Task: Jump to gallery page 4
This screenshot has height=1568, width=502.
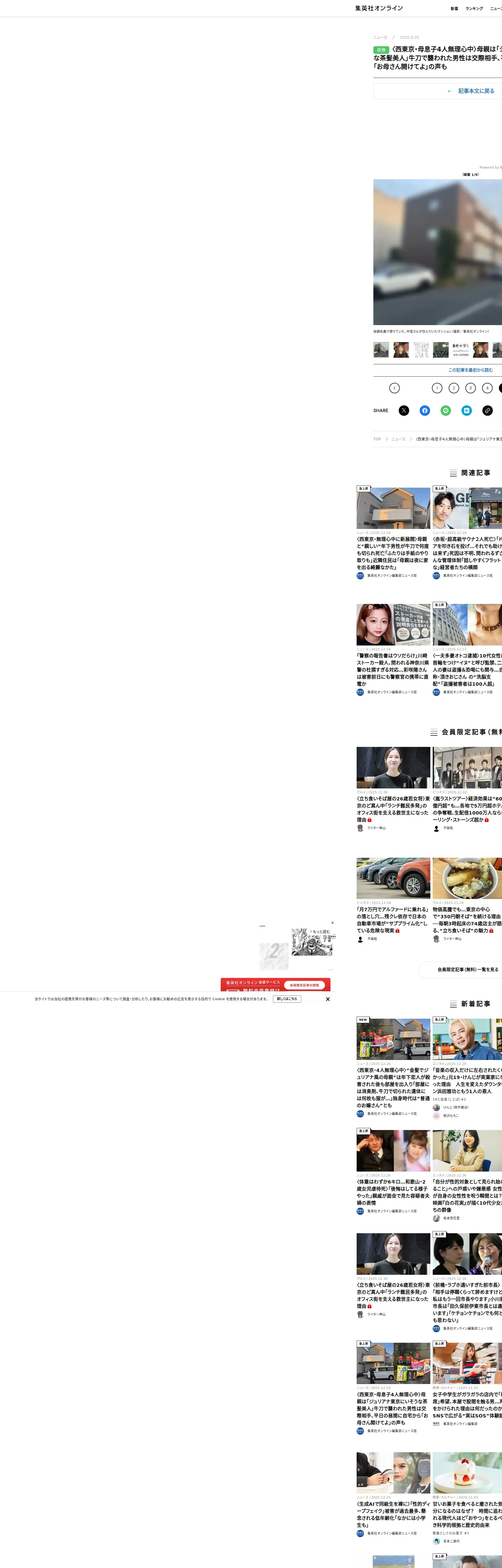Action: click(x=487, y=388)
